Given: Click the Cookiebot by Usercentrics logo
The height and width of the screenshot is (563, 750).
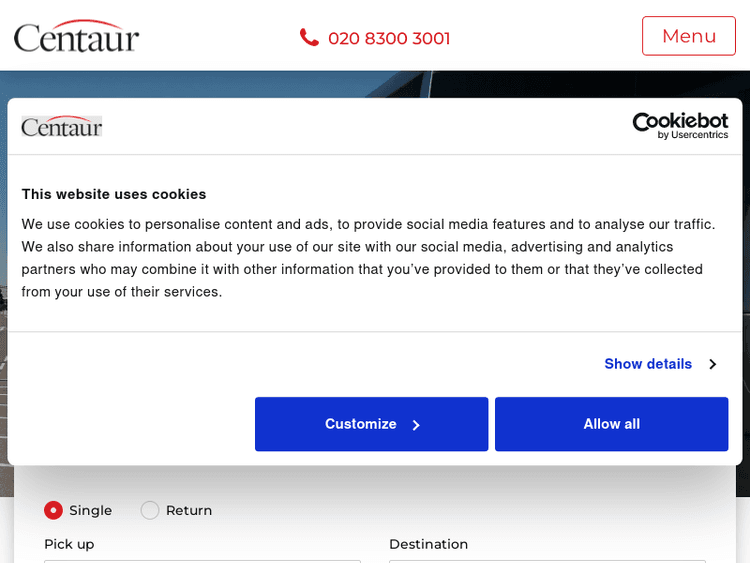Looking at the screenshot, I should 680,125.
